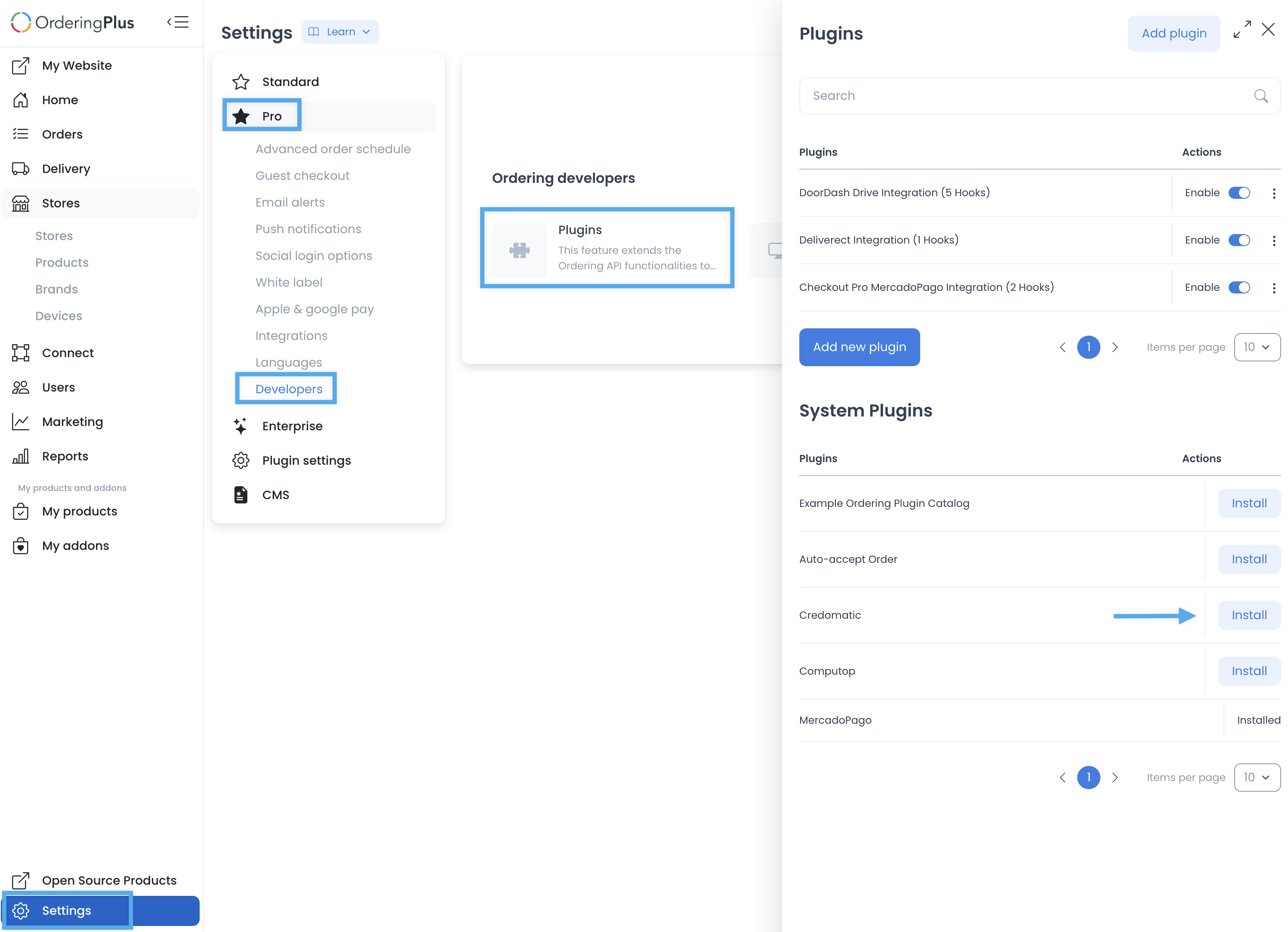
Task: Open the CMS document icon
Action: coord(241,495)
